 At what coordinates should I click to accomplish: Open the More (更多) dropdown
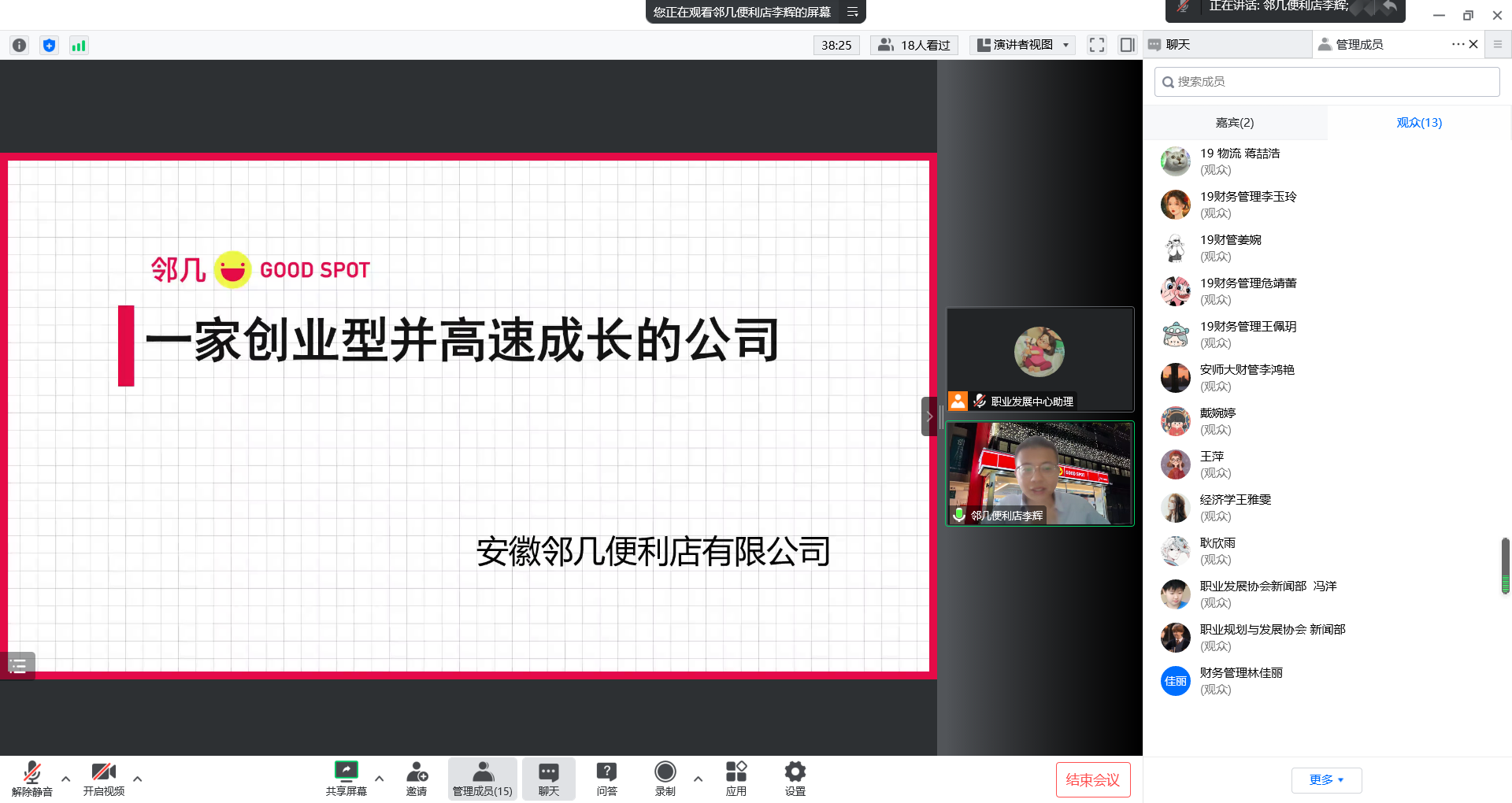1326,779
